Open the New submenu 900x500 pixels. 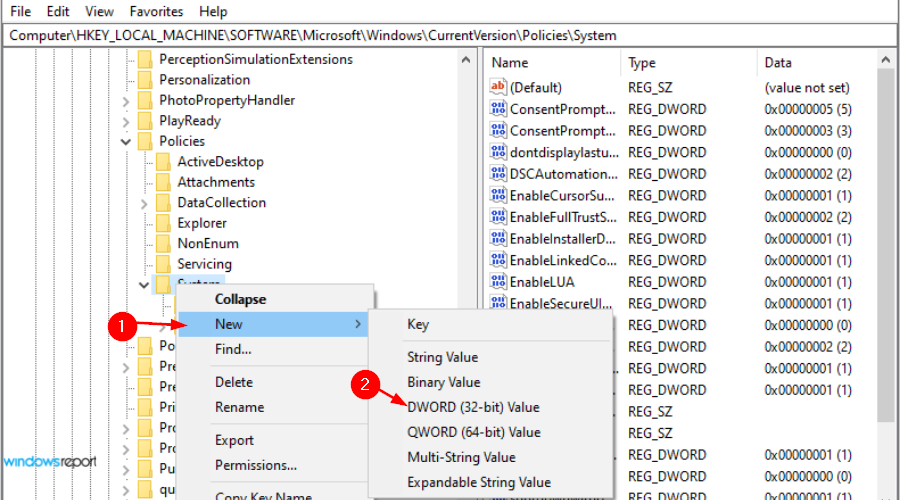(x=273, y=324)
